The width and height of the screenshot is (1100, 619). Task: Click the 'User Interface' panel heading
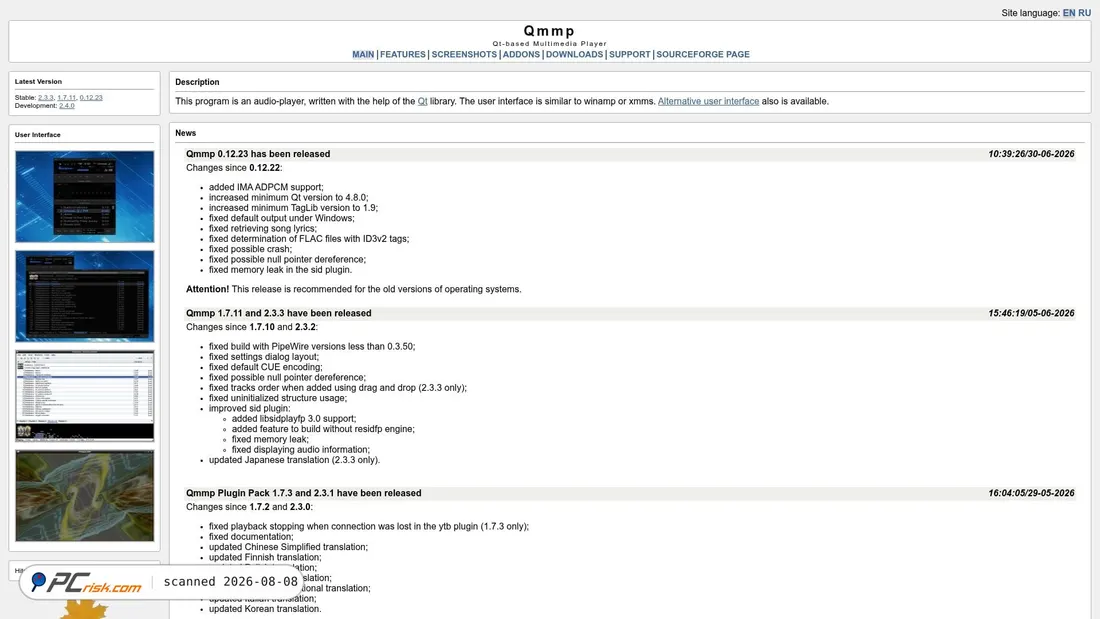37,135
